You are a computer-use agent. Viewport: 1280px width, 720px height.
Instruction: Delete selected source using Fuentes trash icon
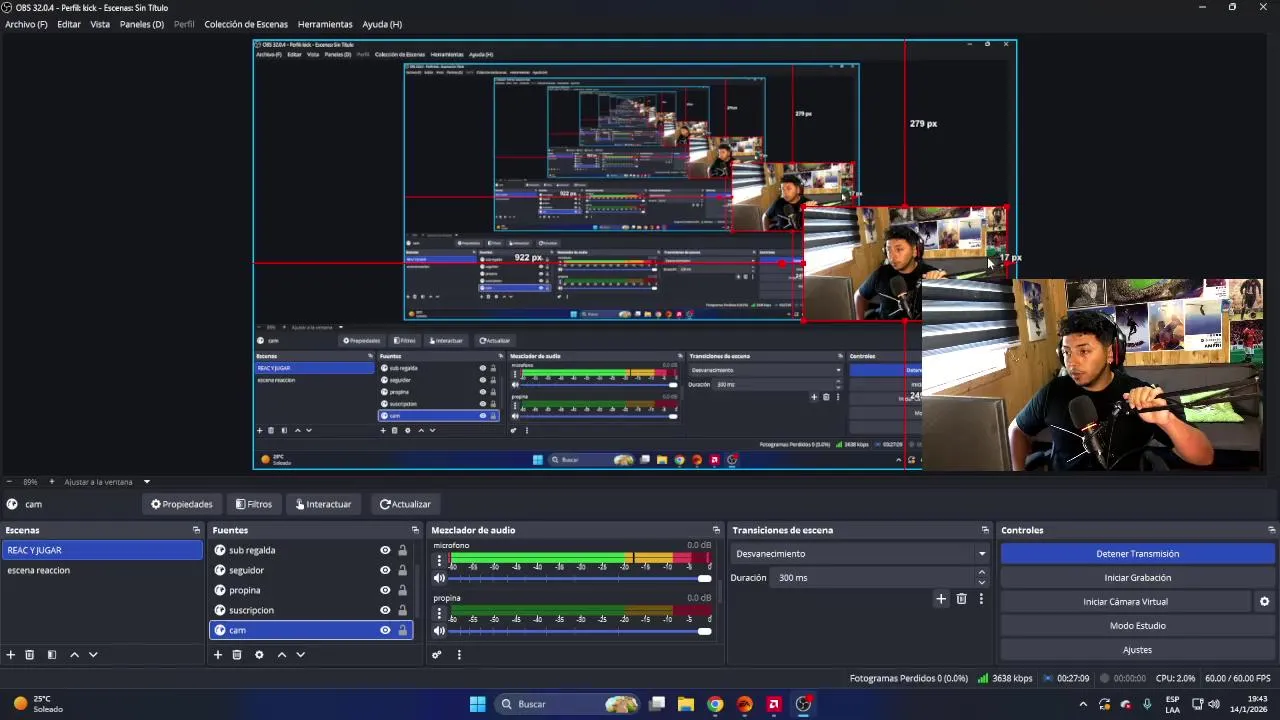[x=237, y=655]
